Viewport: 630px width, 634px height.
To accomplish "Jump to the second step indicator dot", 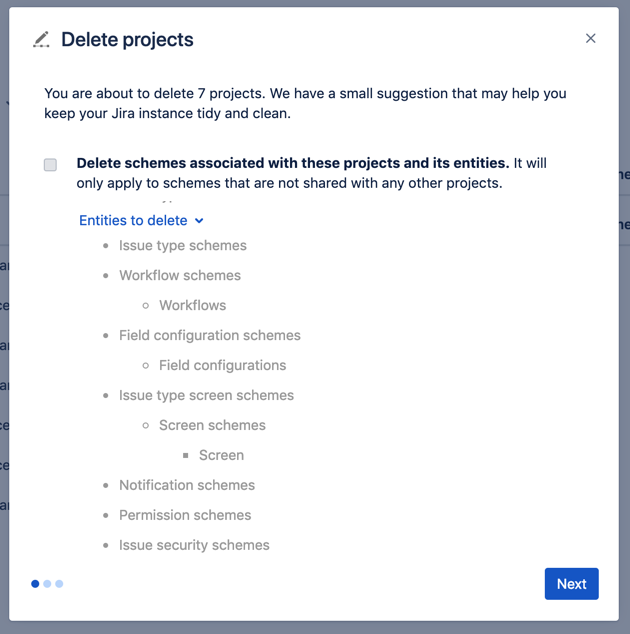I will [47, 583].
